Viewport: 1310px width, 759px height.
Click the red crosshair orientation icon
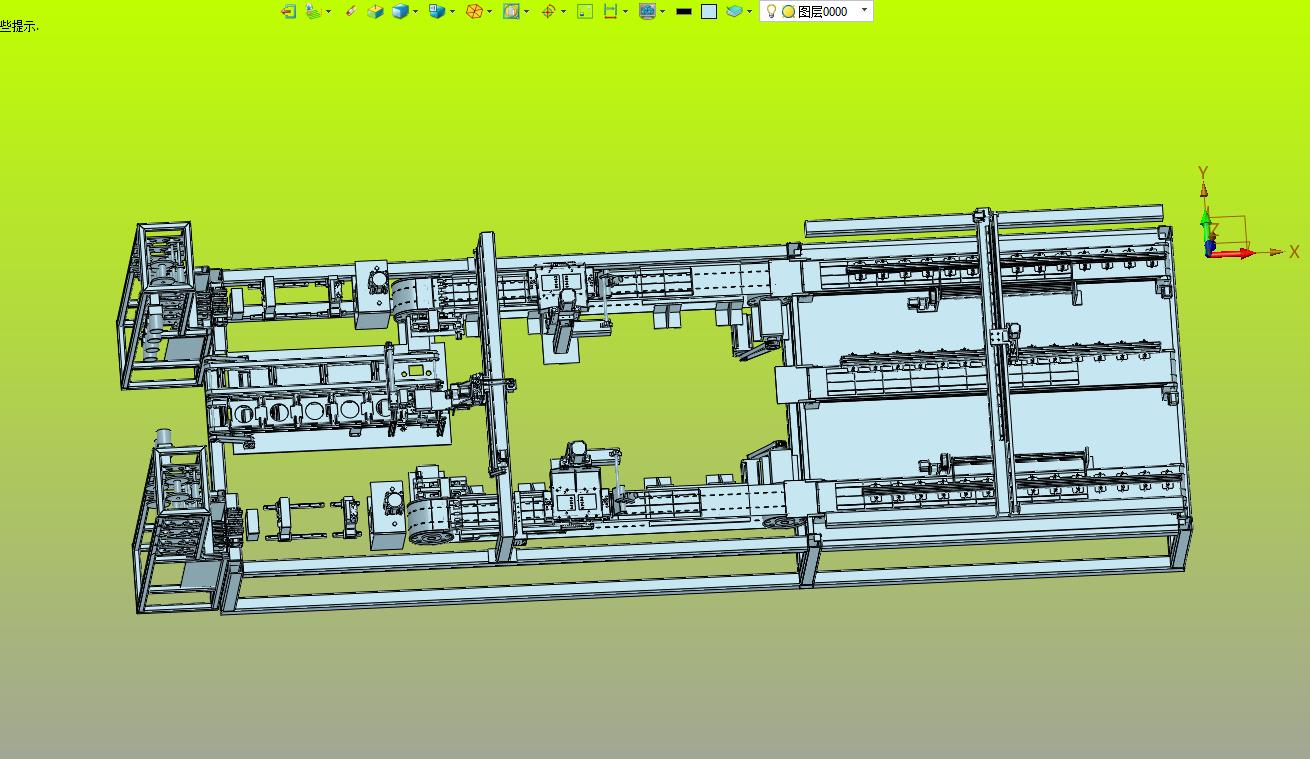coord(548,11)
